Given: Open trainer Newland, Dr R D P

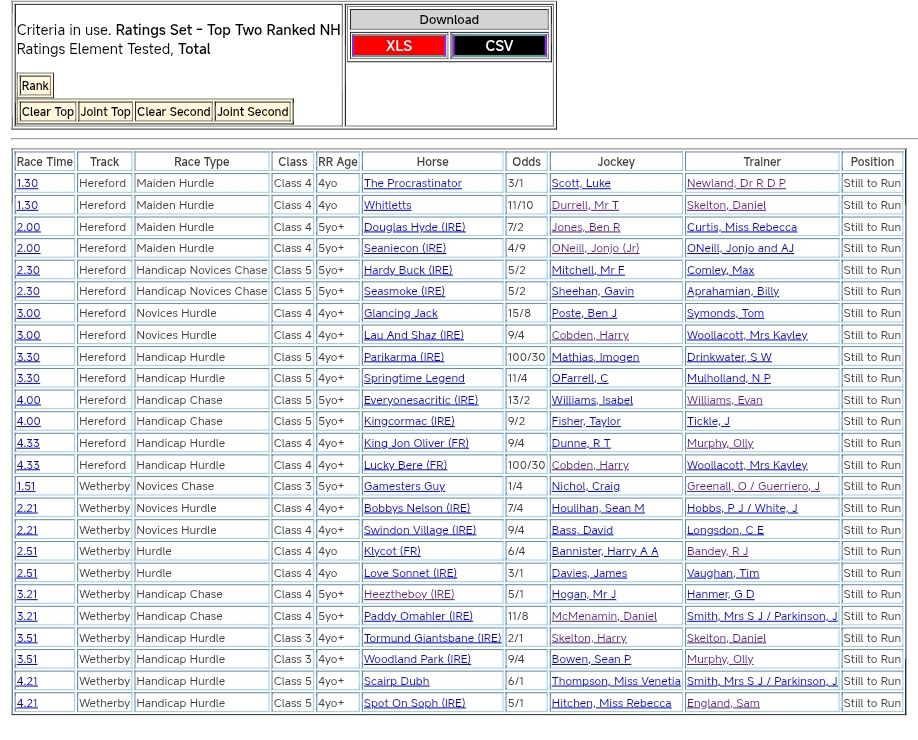Looking at the screenshot, I should point(736,184).
